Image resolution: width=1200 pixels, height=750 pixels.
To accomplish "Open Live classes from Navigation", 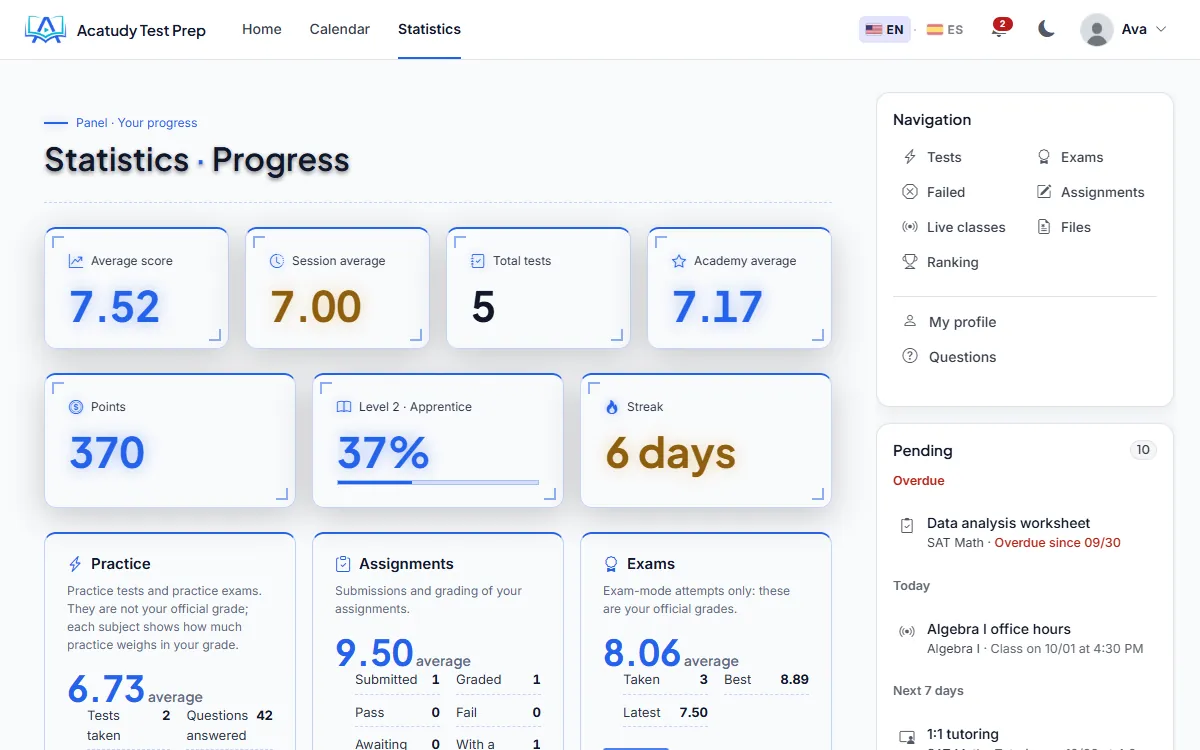I will [953, 227].
